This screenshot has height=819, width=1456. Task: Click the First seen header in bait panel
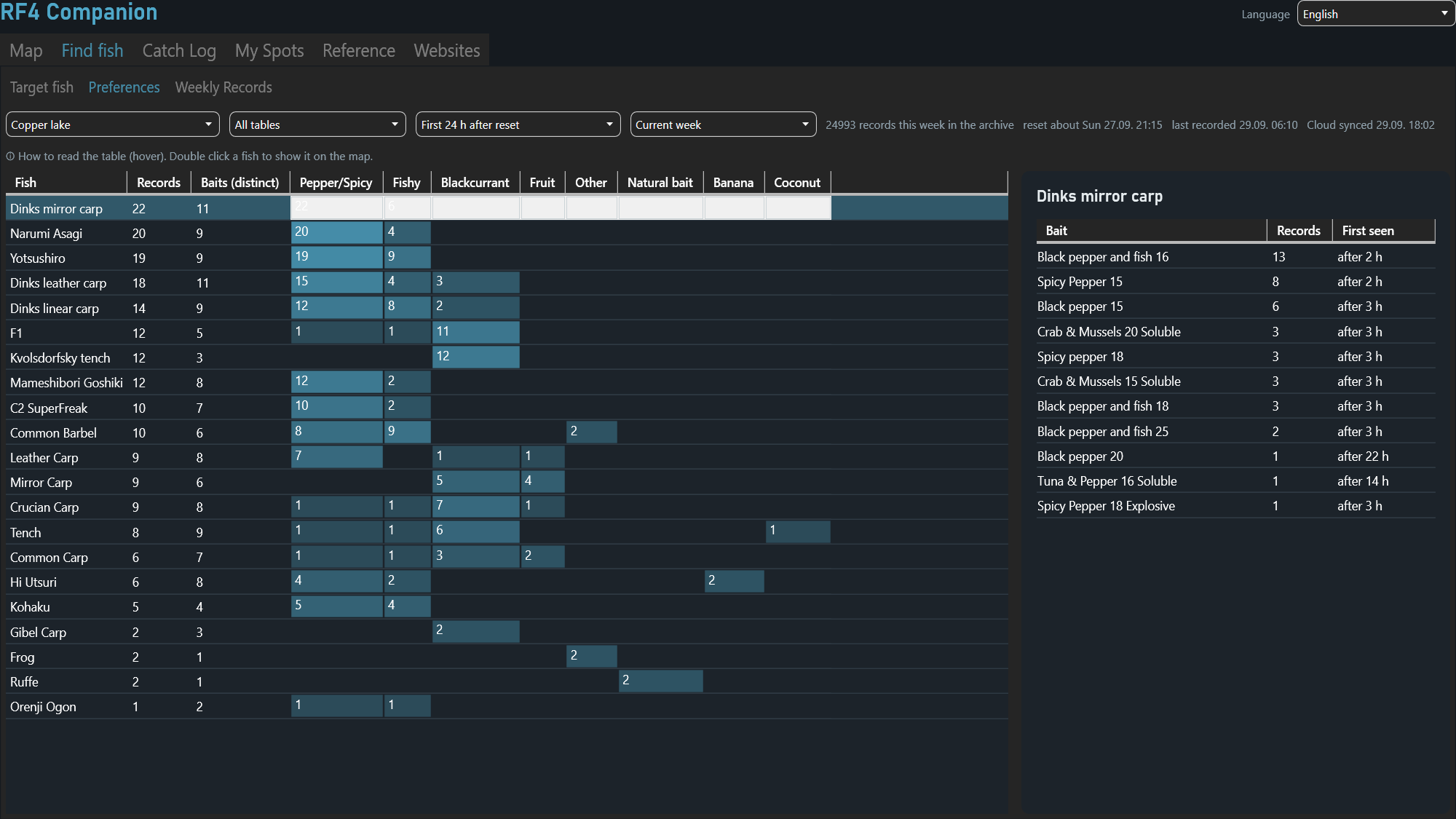point(1383,231)
